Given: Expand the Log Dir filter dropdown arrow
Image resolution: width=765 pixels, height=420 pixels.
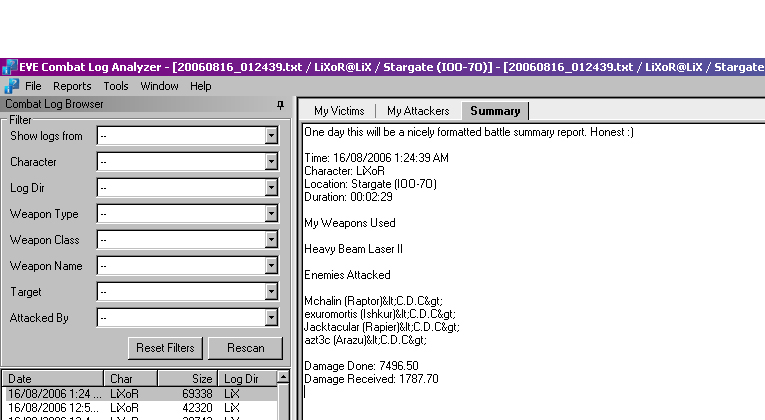Looking at the screenshot, I should point(271,187).
